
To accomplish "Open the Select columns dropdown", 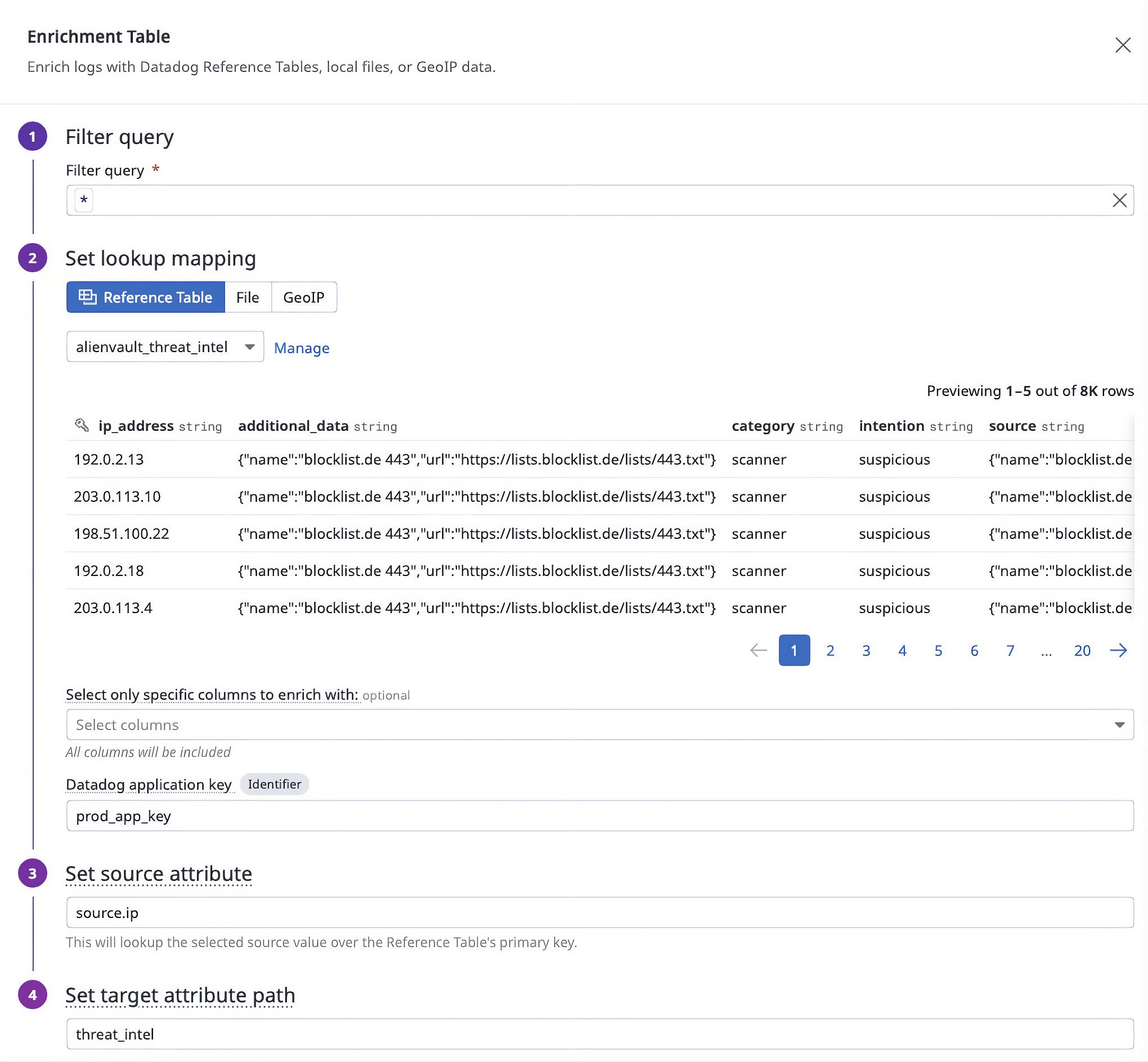I will (599, 724).
